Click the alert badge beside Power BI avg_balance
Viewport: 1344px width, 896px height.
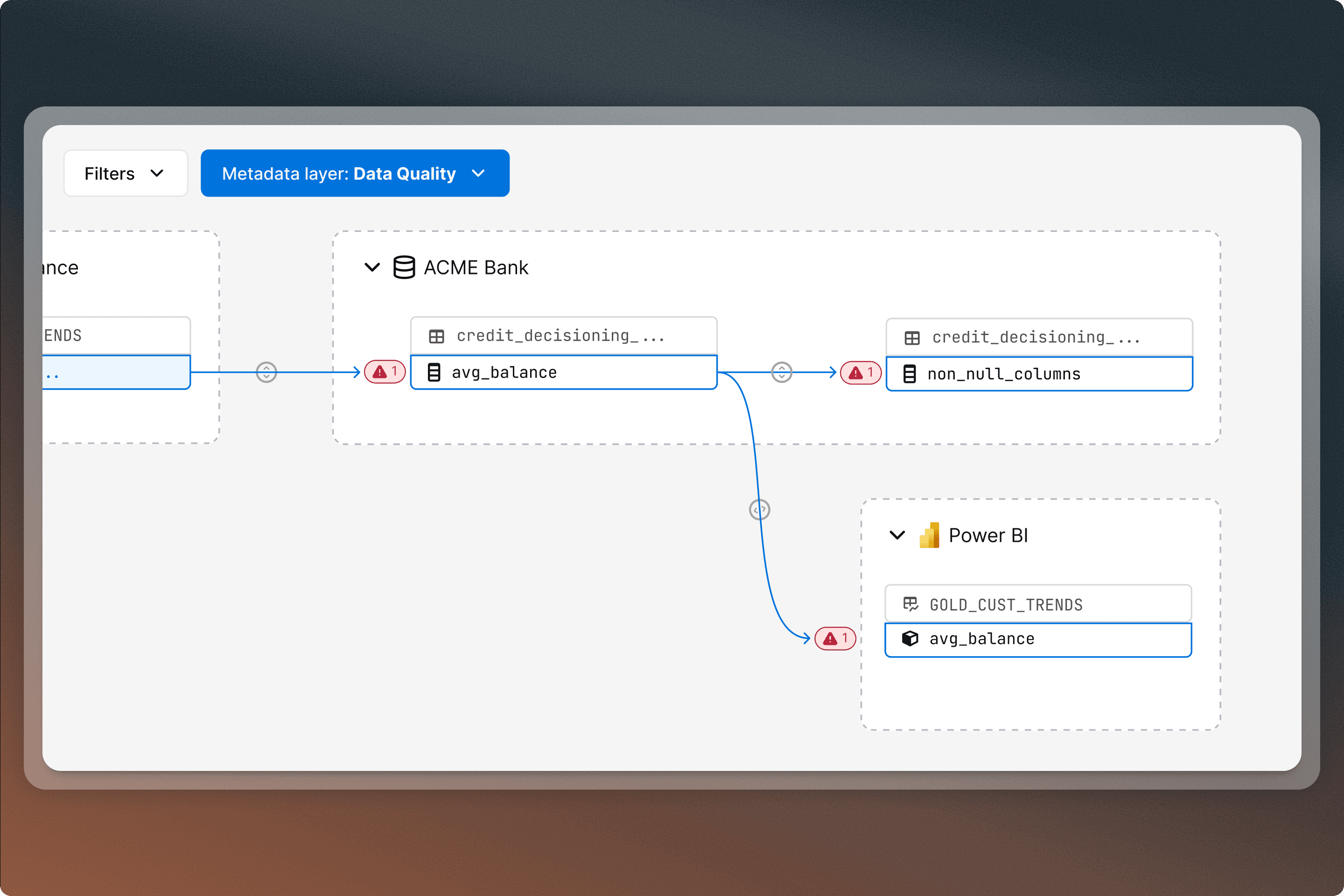[835, 638]
